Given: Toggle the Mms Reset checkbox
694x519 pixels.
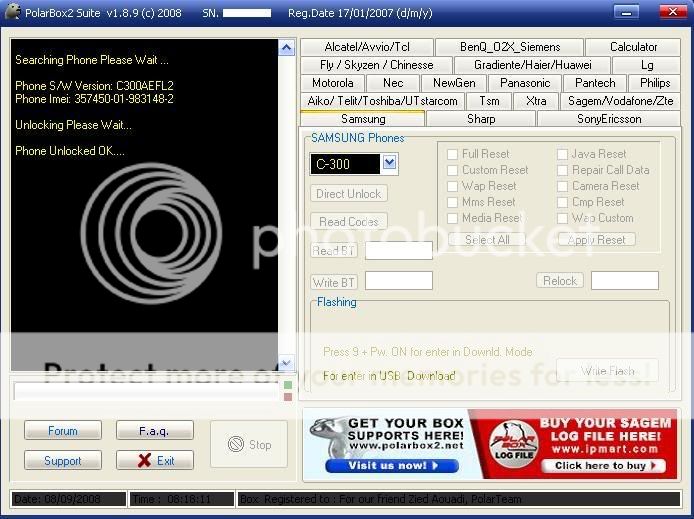Looking at the screenshot, I should pyautogui.click(x=452, y=202).
